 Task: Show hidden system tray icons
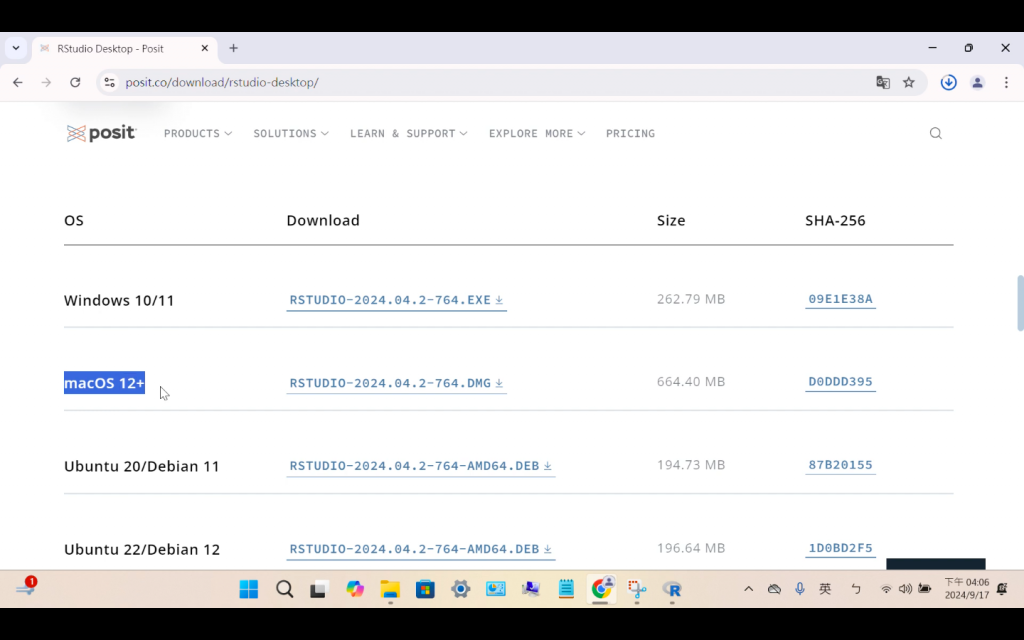(748, 589)
